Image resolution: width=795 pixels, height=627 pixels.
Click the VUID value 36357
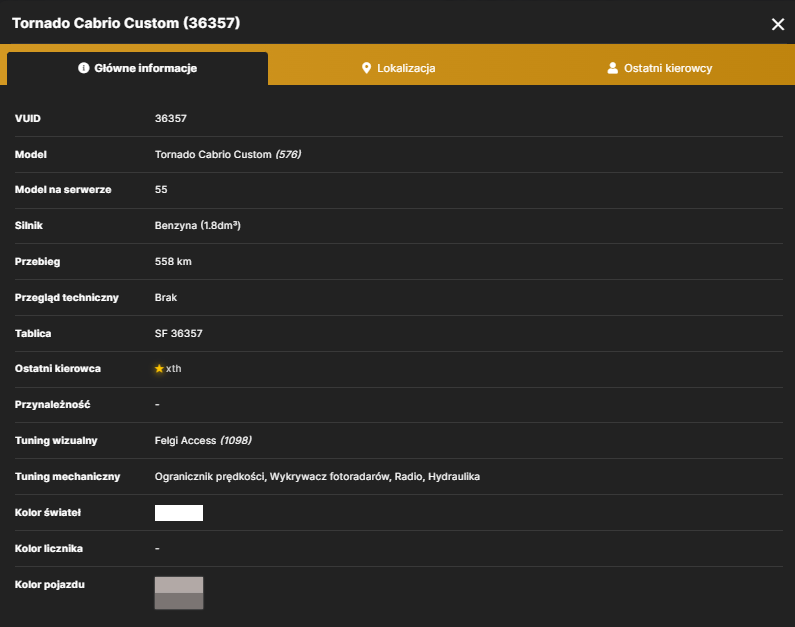[170, 118]
